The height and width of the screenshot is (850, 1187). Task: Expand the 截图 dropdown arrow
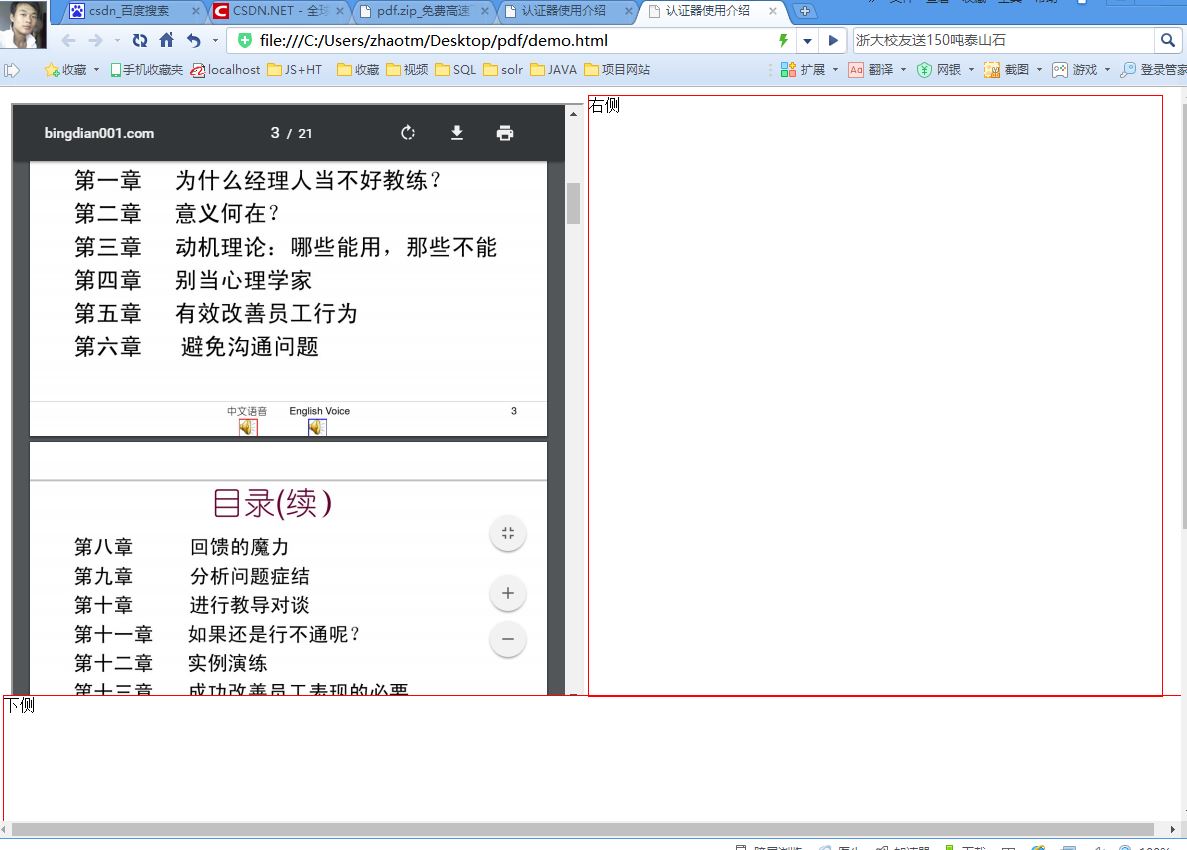(x=1039, y=70)
